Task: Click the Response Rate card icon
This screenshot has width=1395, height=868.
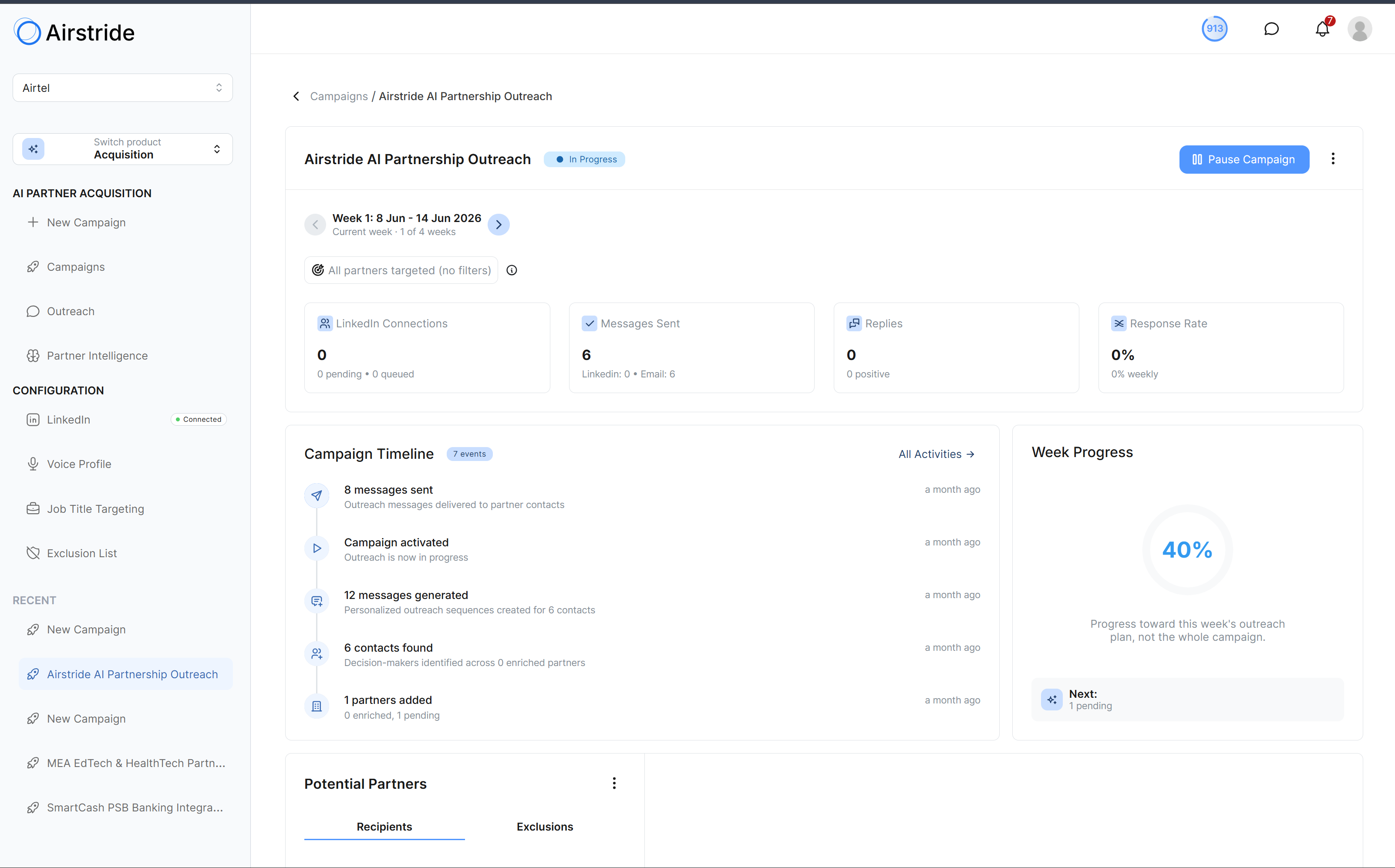Action: (1119, 324)
